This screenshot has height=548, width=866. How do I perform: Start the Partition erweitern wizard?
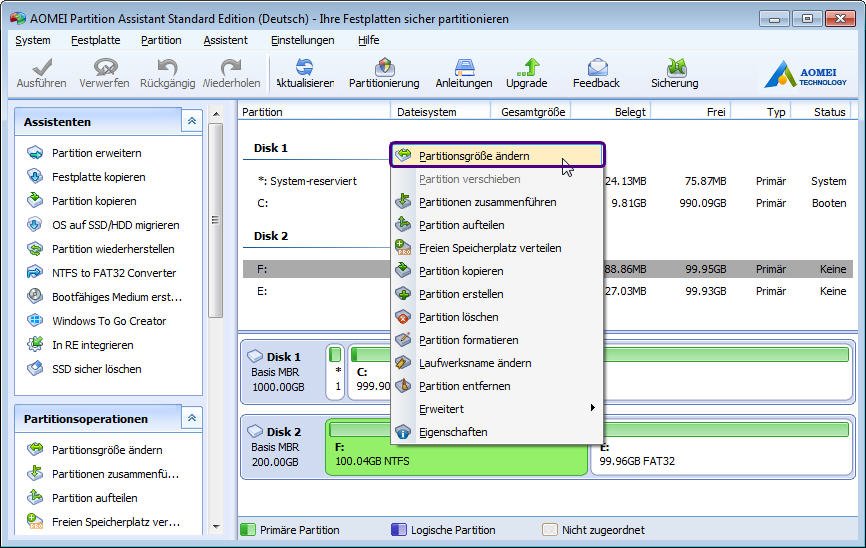[x=85, y=153]
